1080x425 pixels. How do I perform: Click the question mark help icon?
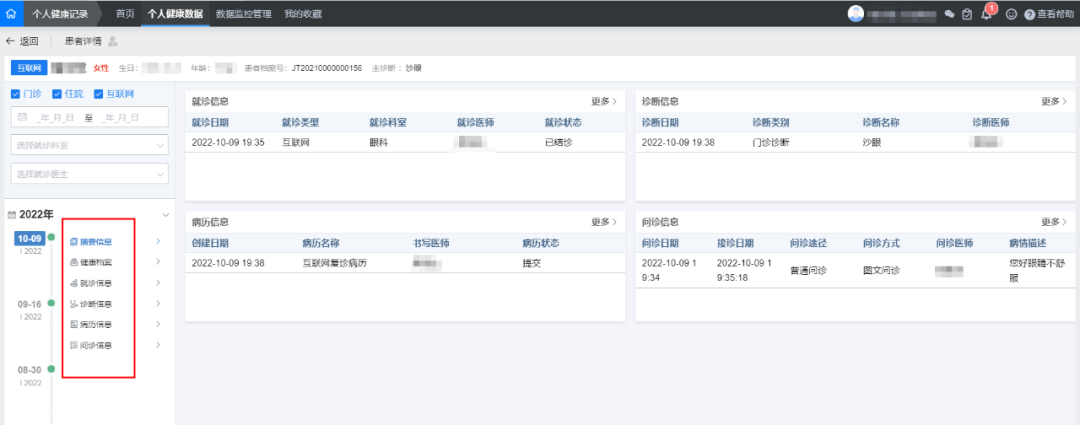[1030, 14]
